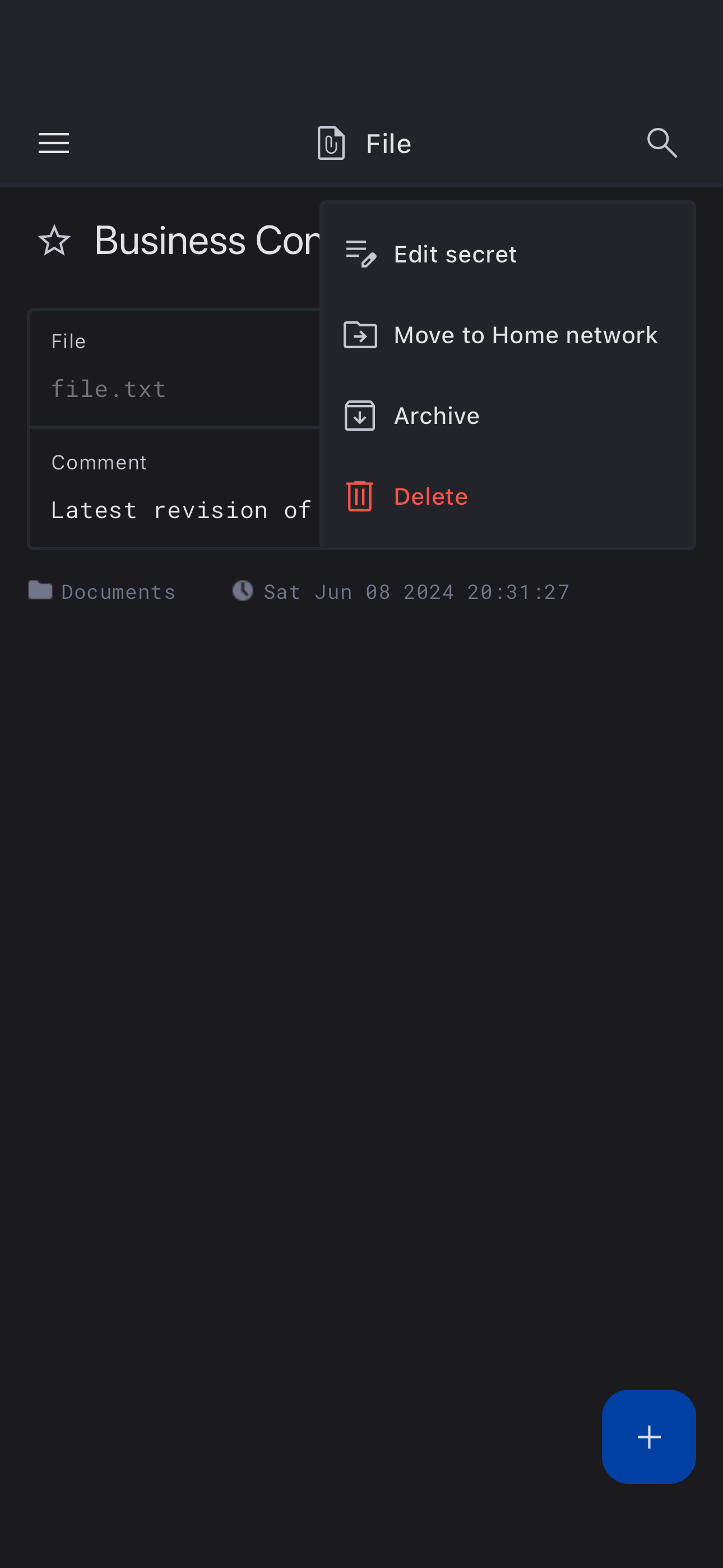This screenshot has height=1568, width=723.
Task: Add a new secret with plus button
Action: point(648,1437)
